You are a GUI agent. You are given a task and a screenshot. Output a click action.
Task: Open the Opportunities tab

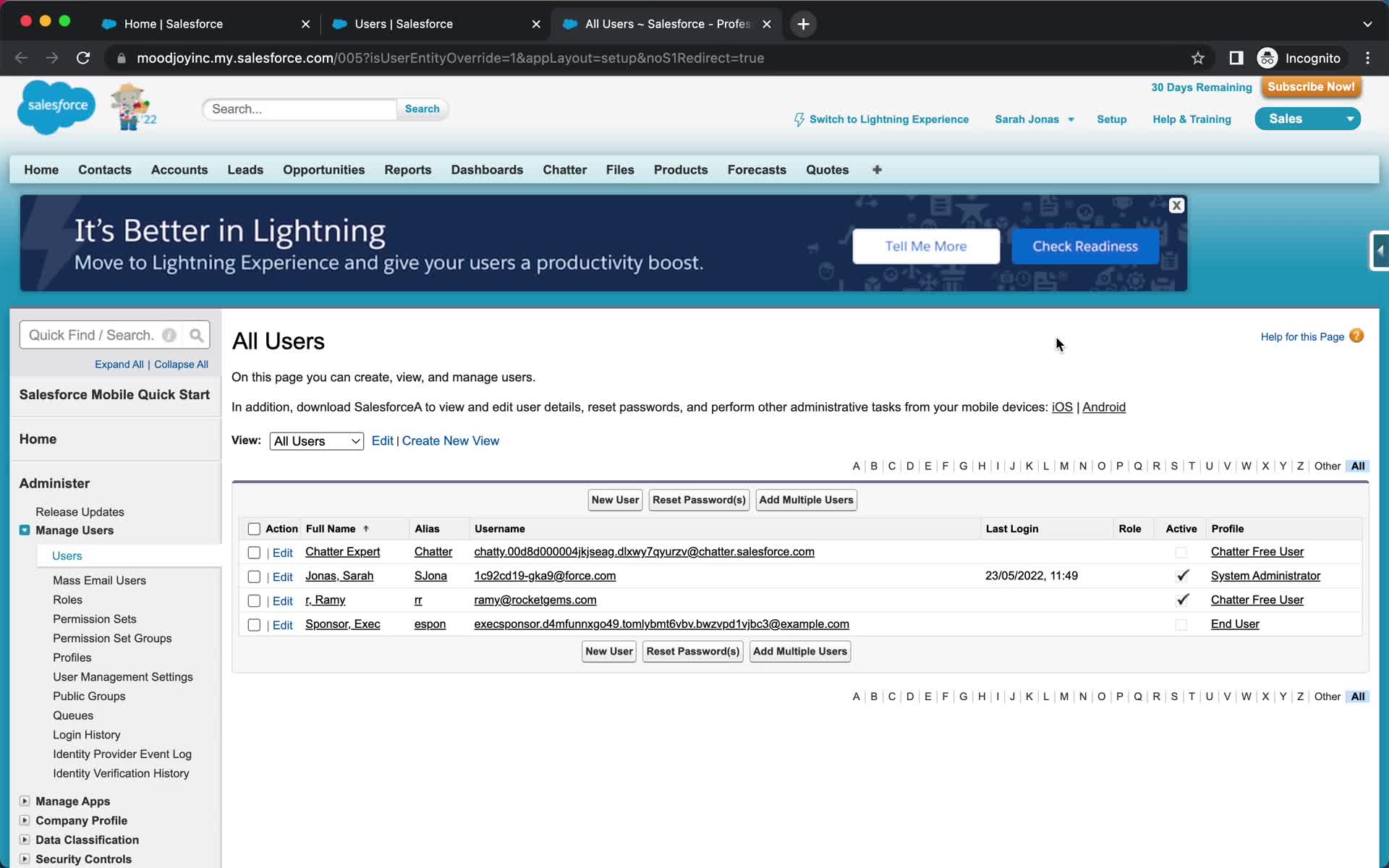coord(323,169)
